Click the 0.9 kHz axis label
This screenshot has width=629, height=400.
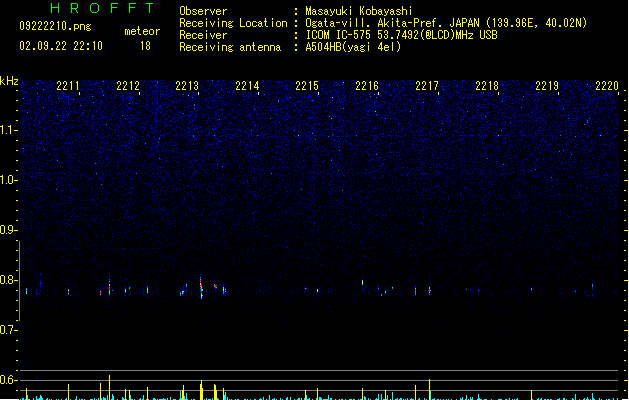pos(8,230)
